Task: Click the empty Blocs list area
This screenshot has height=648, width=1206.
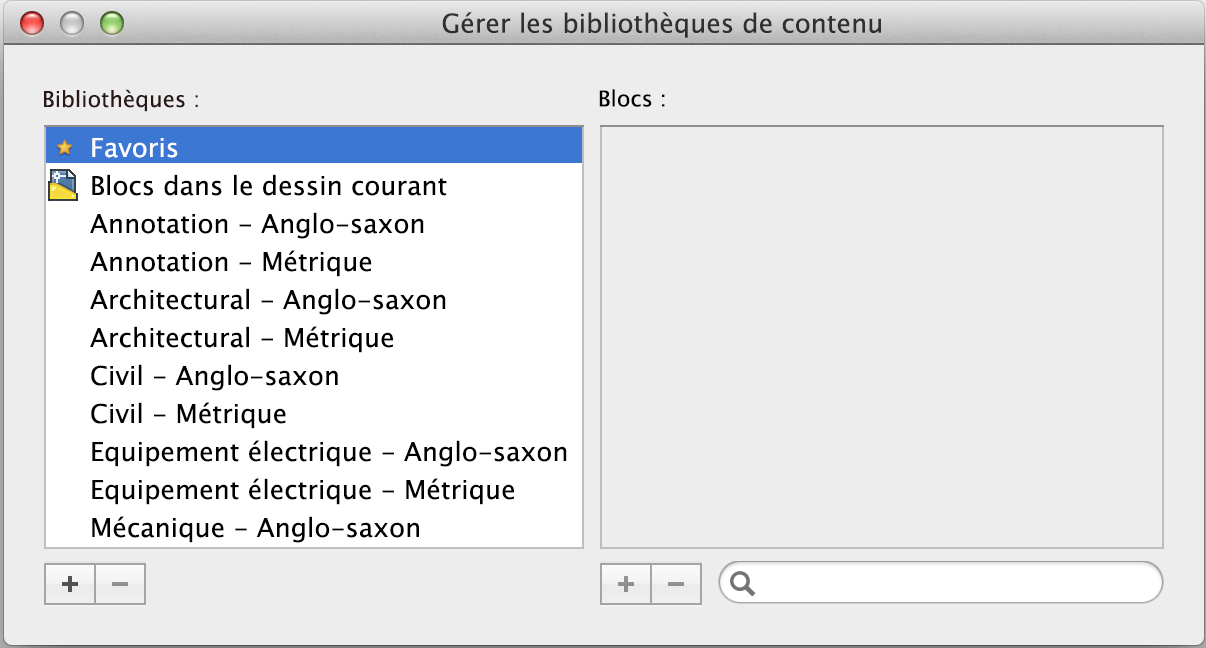Action: click(x=881, y=336)
